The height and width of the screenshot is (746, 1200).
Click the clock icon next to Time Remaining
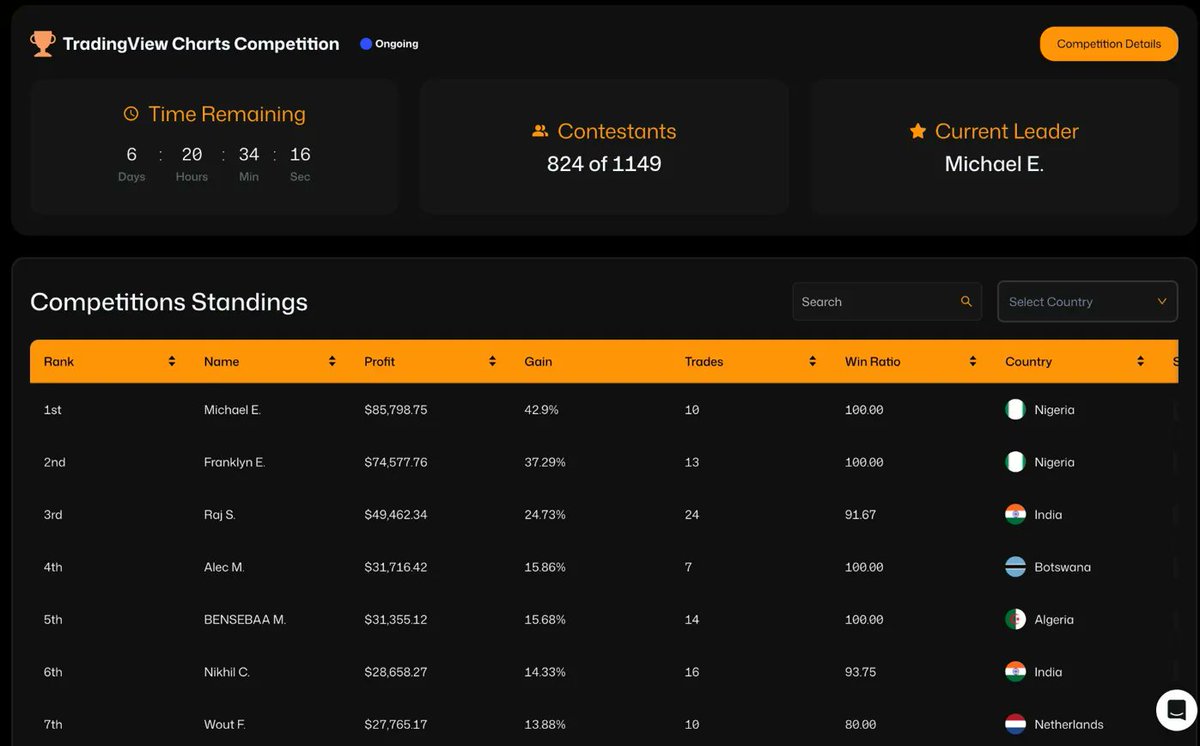pos(131,114)
